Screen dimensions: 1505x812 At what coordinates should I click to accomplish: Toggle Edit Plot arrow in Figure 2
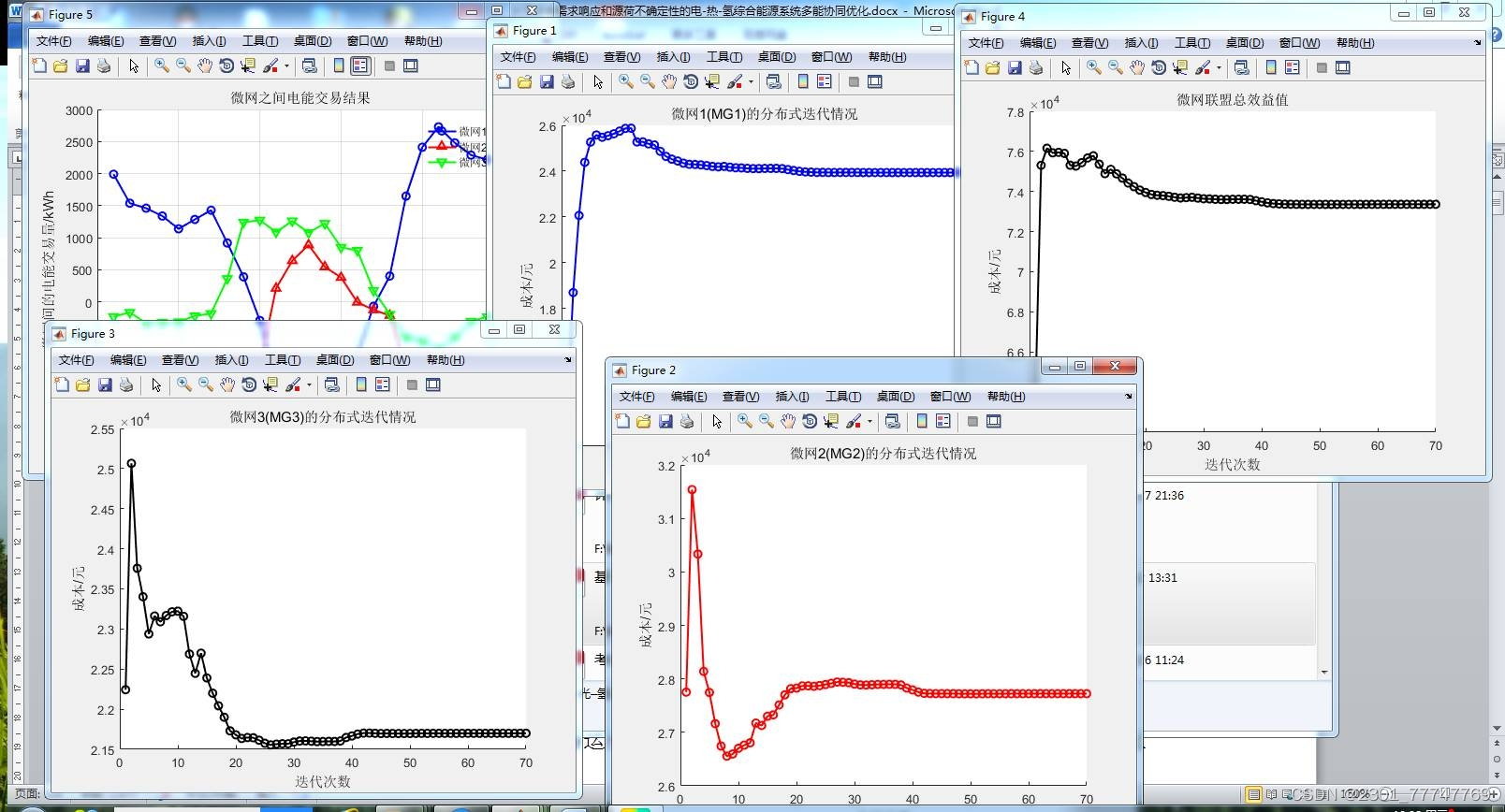(717, 421)
